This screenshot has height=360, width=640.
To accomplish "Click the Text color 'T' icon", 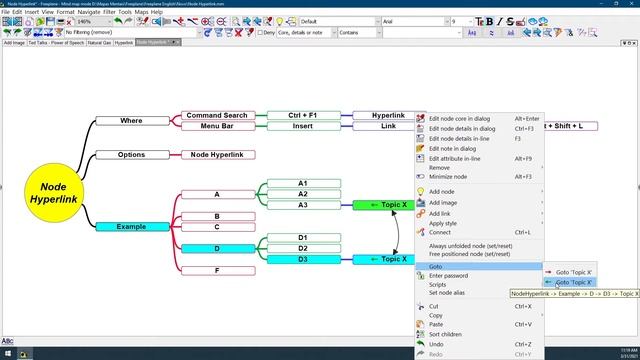I will pyautogui.click(x=480, y=21).
